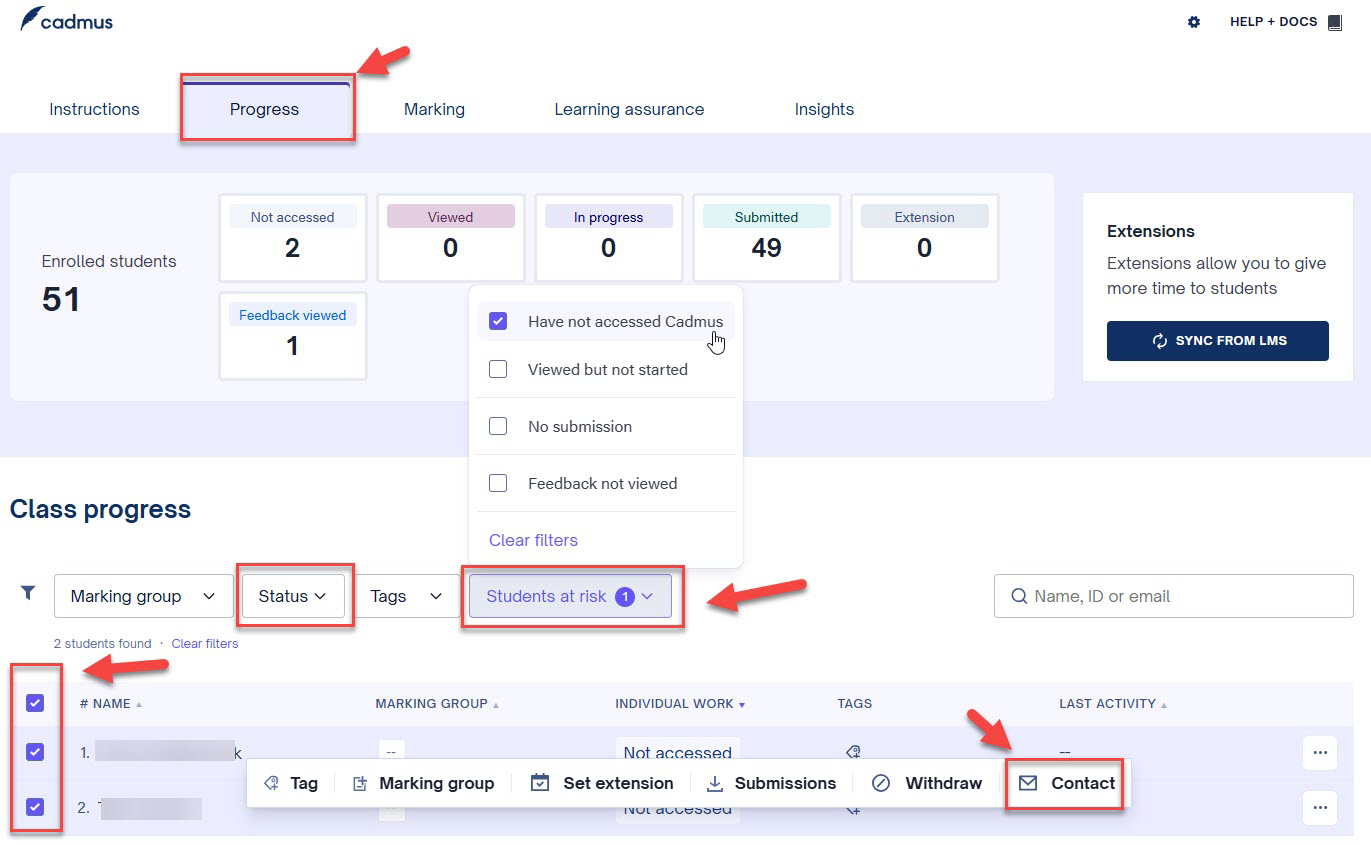Click the Contact envelope icon
Viewport: 1371px width, 845px height.
coord(1028,783)
